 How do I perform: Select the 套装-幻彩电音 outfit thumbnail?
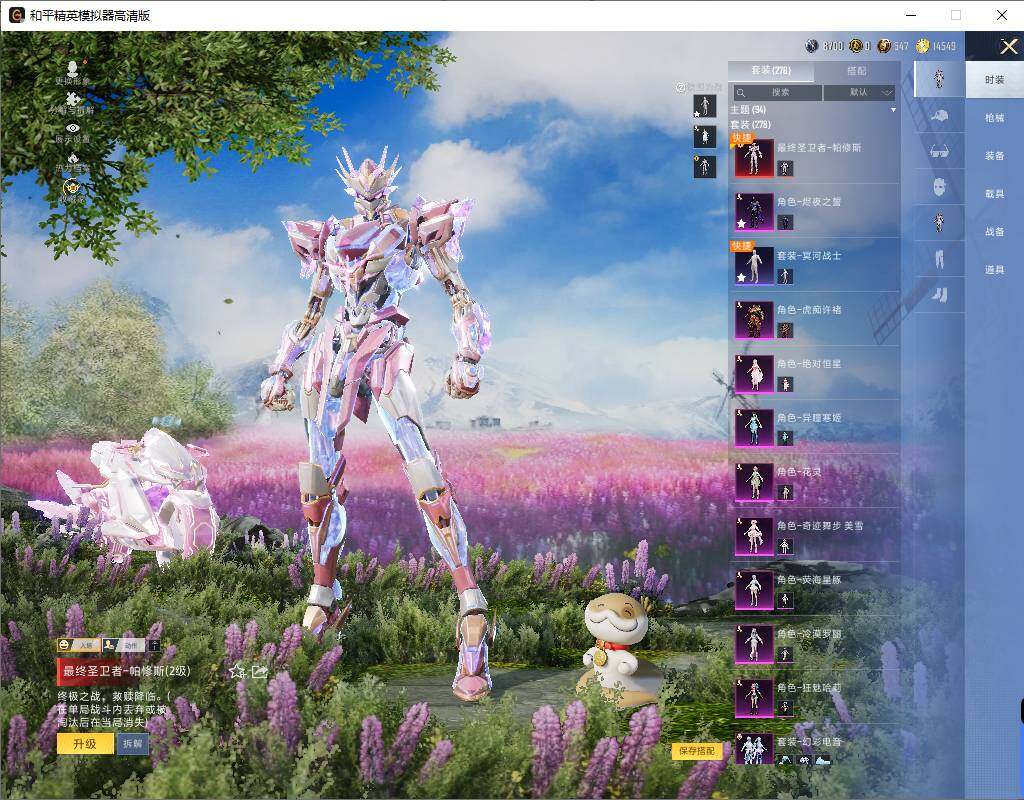click(x=754, y=748)
